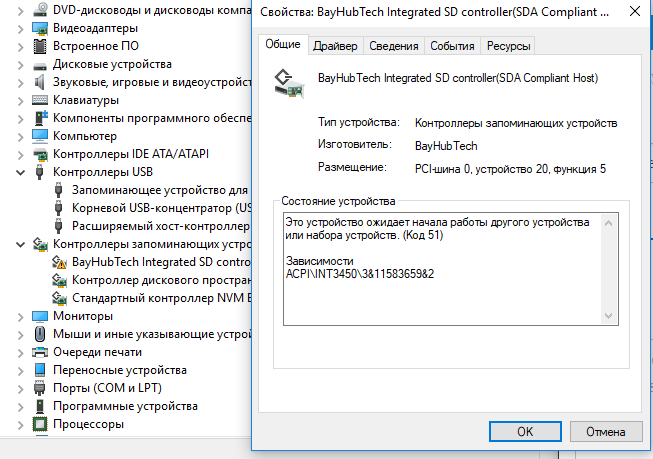This screenshot has height=459, width=653.
Task: Switch to the Driver (Драйвер) tab
Action: (x=335, y=46)
